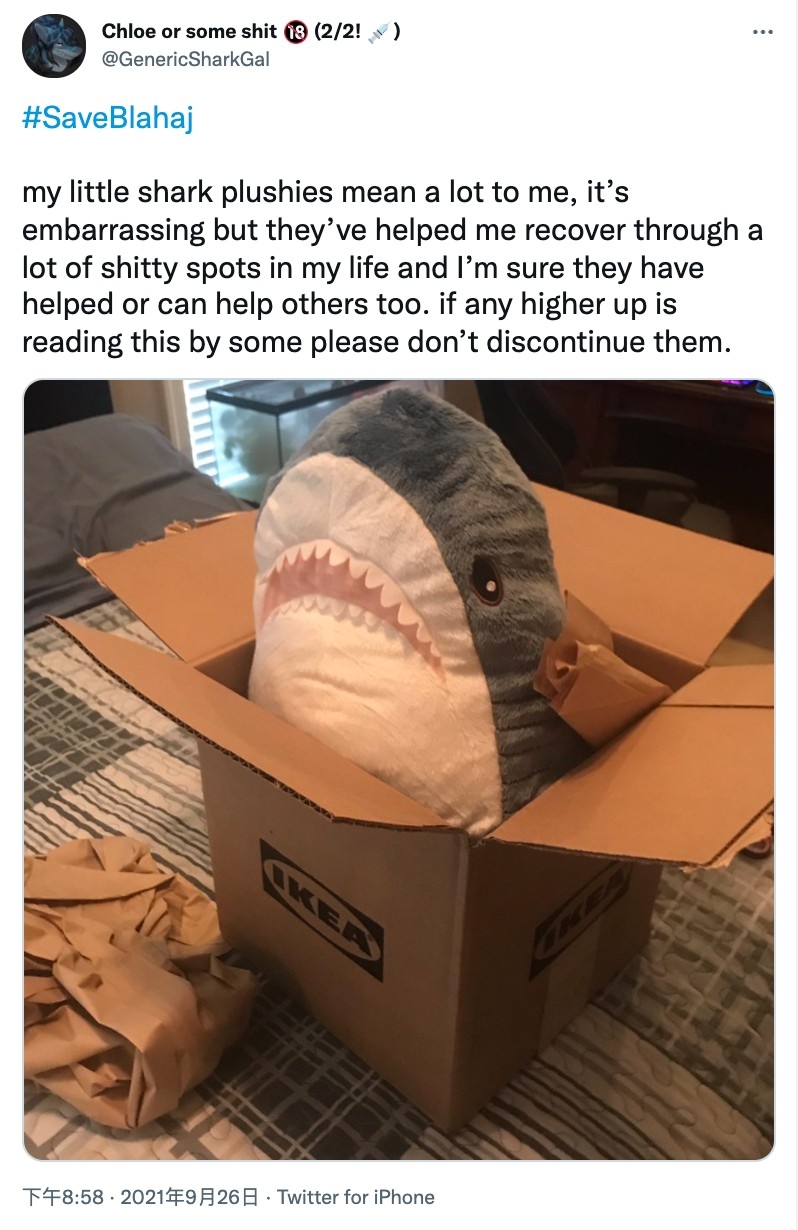Open the Twitter for iPhone source link
This screenshot has height=1230, width=798.
(356, 1197)
